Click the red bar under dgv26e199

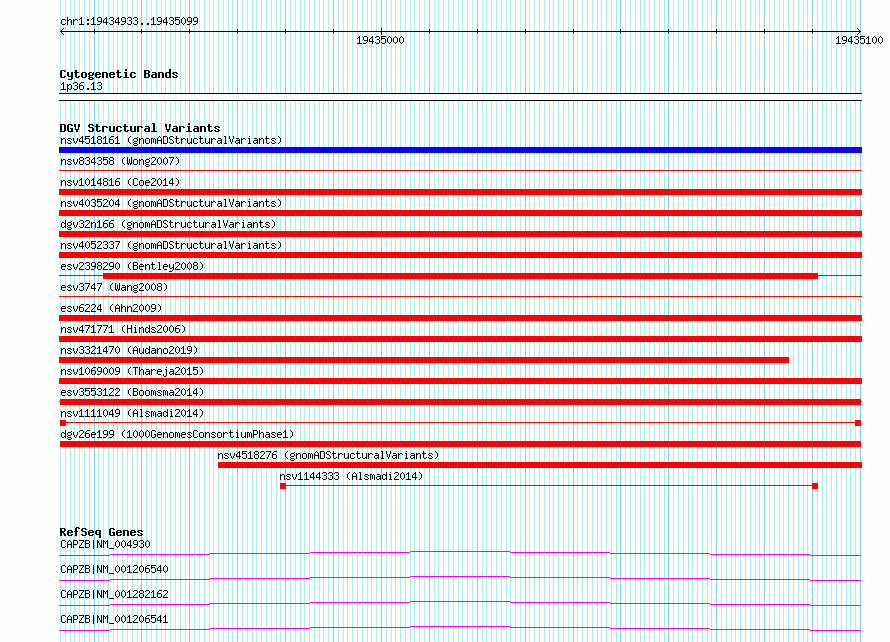tap(460, 444)
